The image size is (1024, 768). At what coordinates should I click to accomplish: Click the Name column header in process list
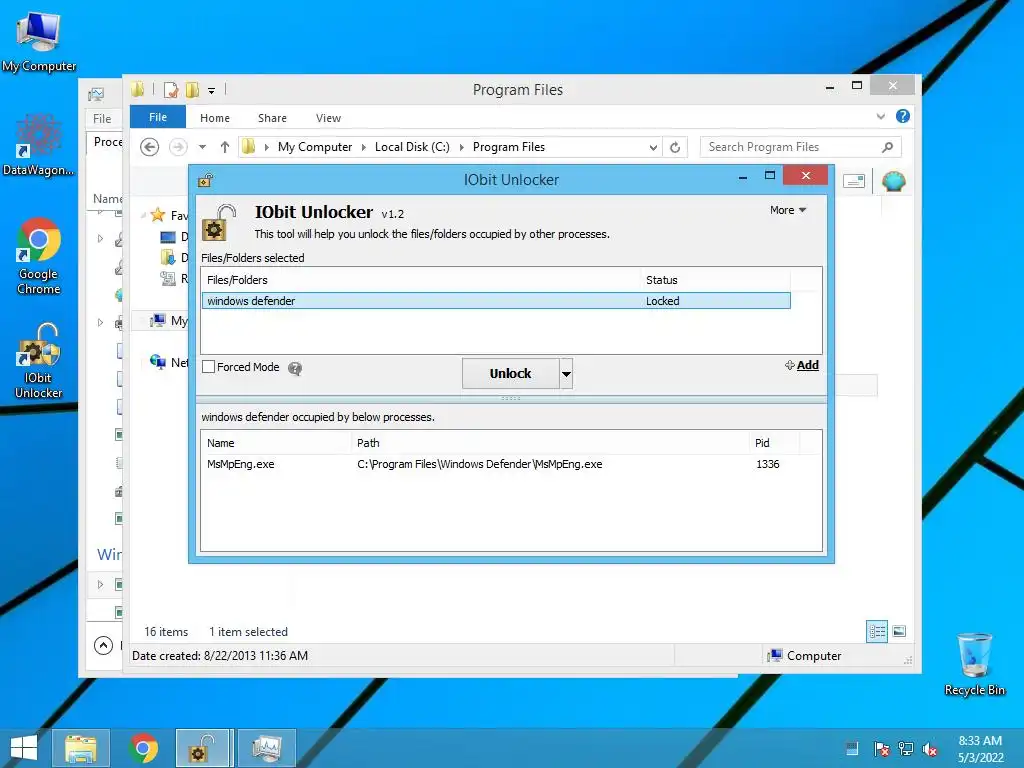[276, 443]
